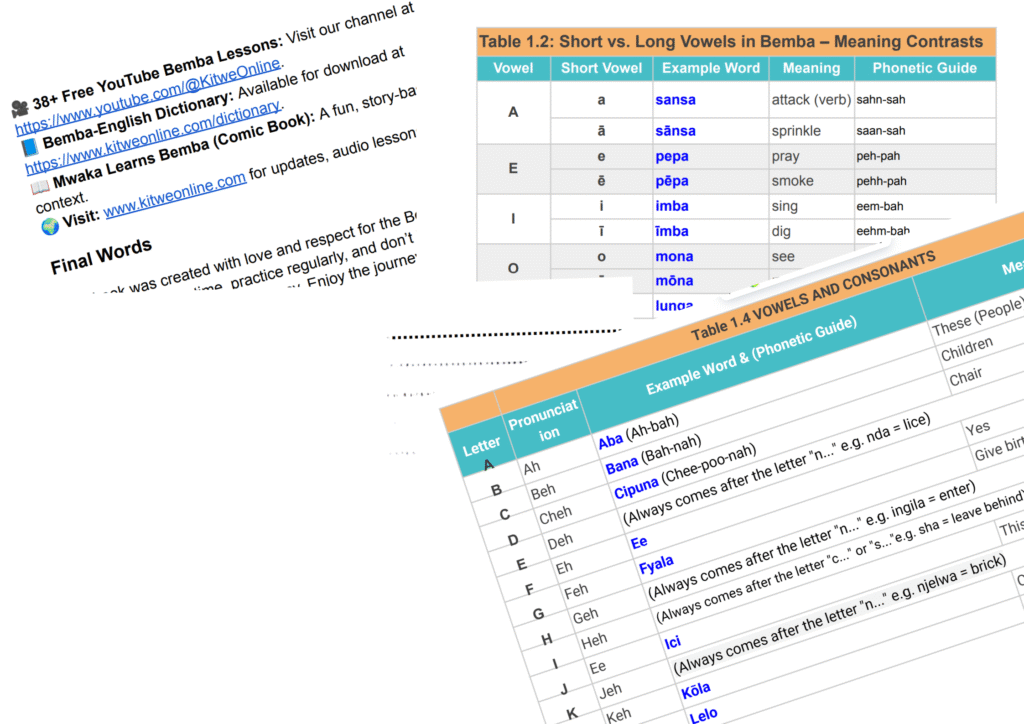Image resolution: width=1024 pixels, height=724 pixels.
Task: Select the blue word "Ici" in Table 1.4
Action: tap(673, 642)
